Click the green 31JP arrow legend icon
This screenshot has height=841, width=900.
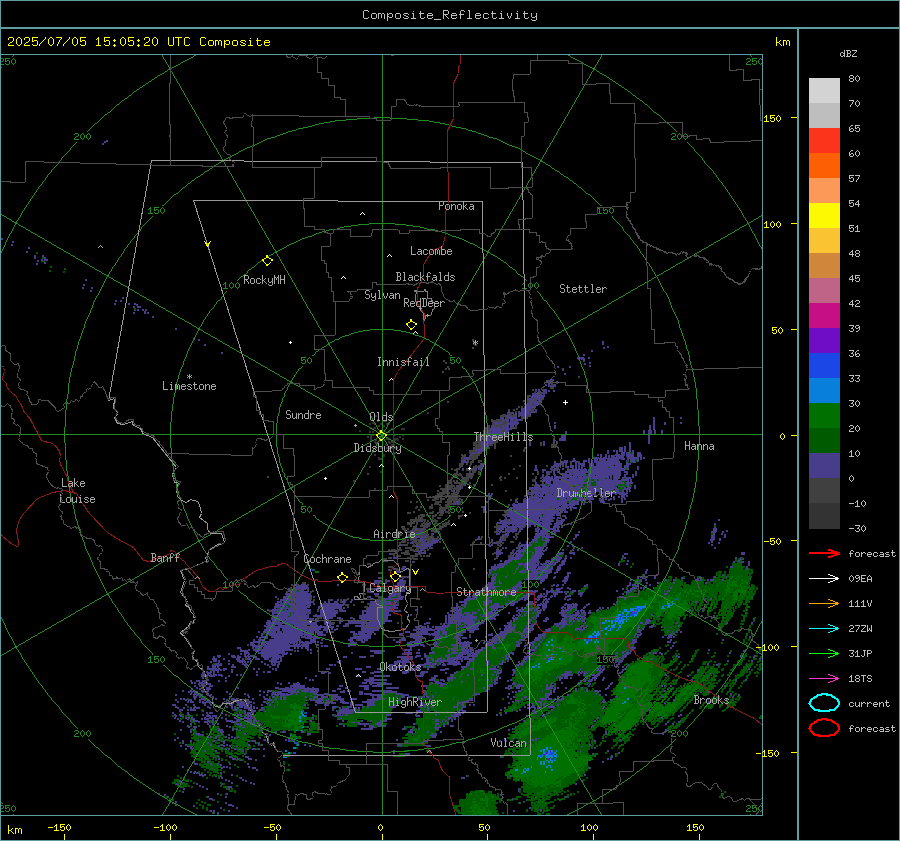pyautogui.click(x=824, y=653)
